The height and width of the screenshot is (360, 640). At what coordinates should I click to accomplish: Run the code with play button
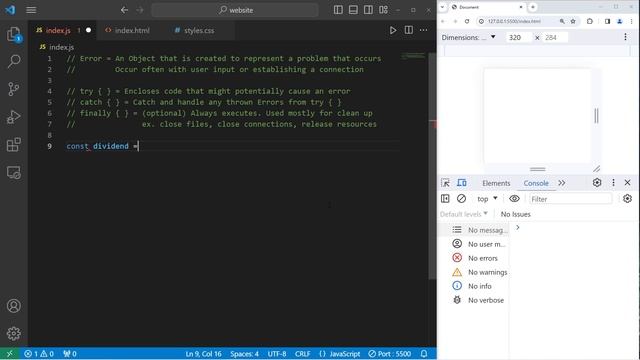click(x=393, y=30)
